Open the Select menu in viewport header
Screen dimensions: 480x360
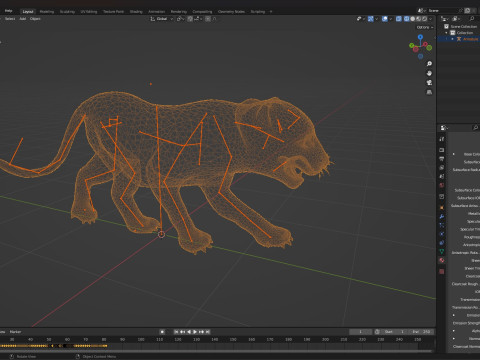click(10, 19)
